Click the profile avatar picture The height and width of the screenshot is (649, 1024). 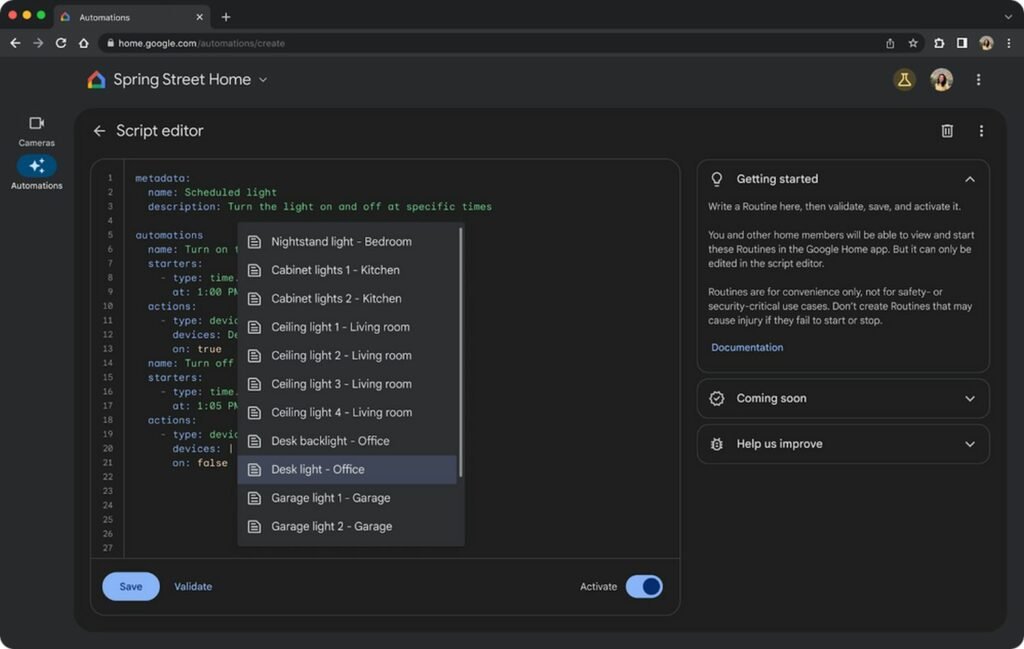coord(941,79)
